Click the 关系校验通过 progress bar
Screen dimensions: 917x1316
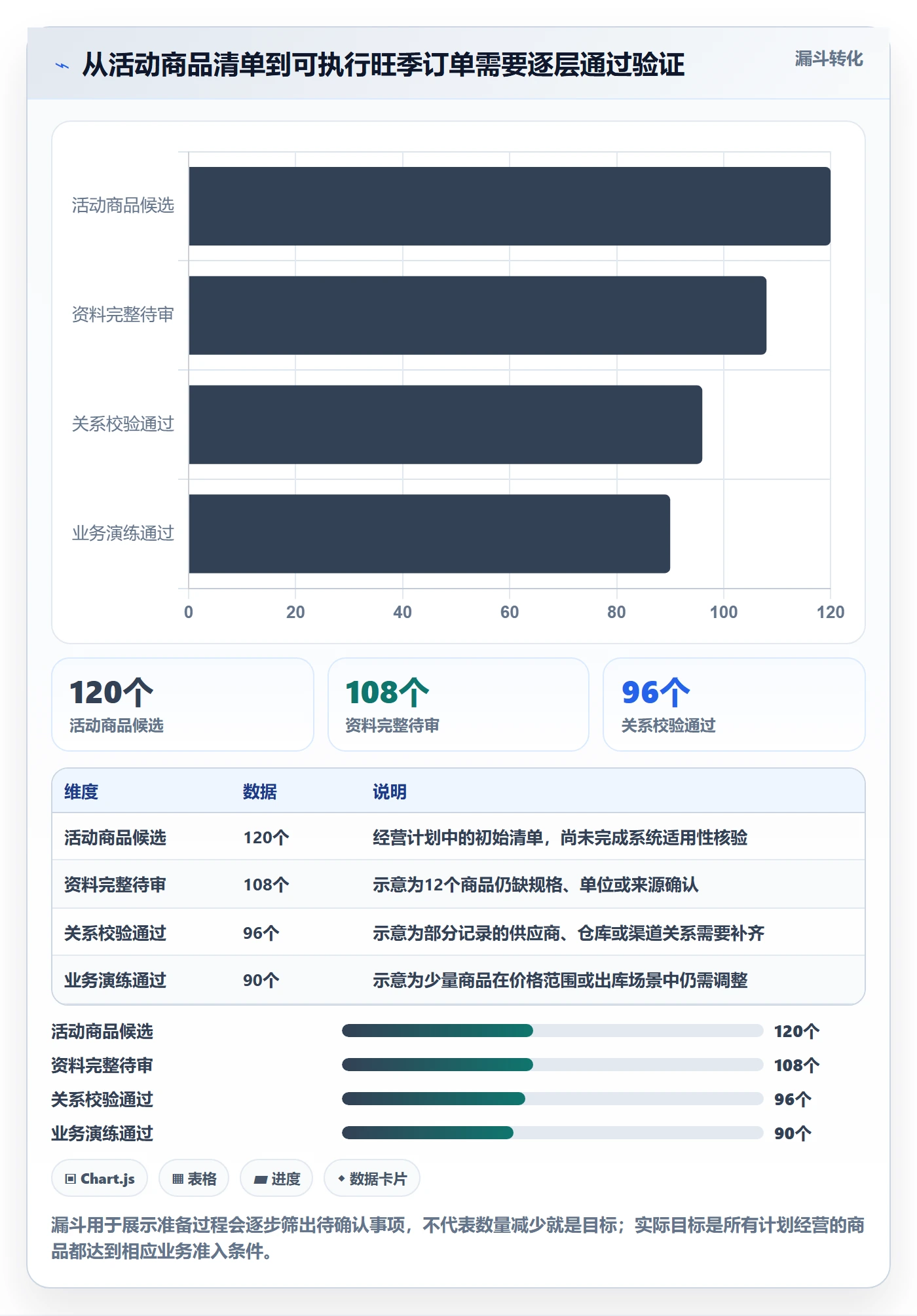coord(552,1099)
